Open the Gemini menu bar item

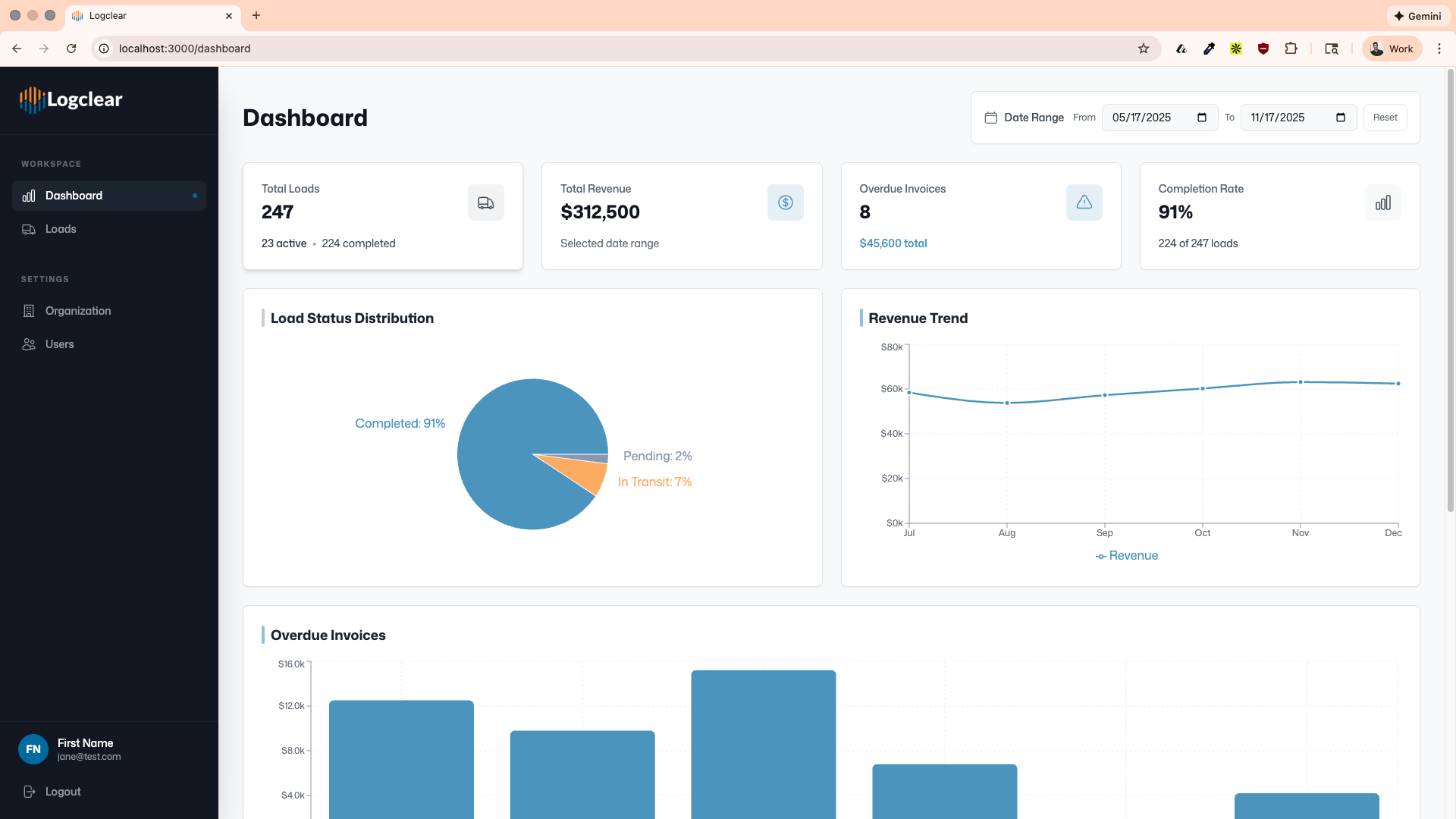pyautogui.click(x=1417, y=15)
